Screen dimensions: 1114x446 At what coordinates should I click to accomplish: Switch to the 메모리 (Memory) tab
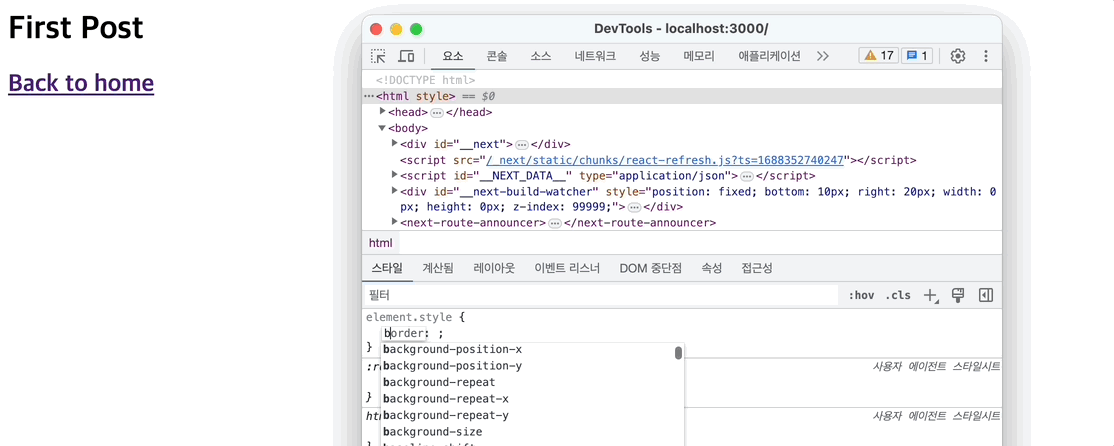699,56
